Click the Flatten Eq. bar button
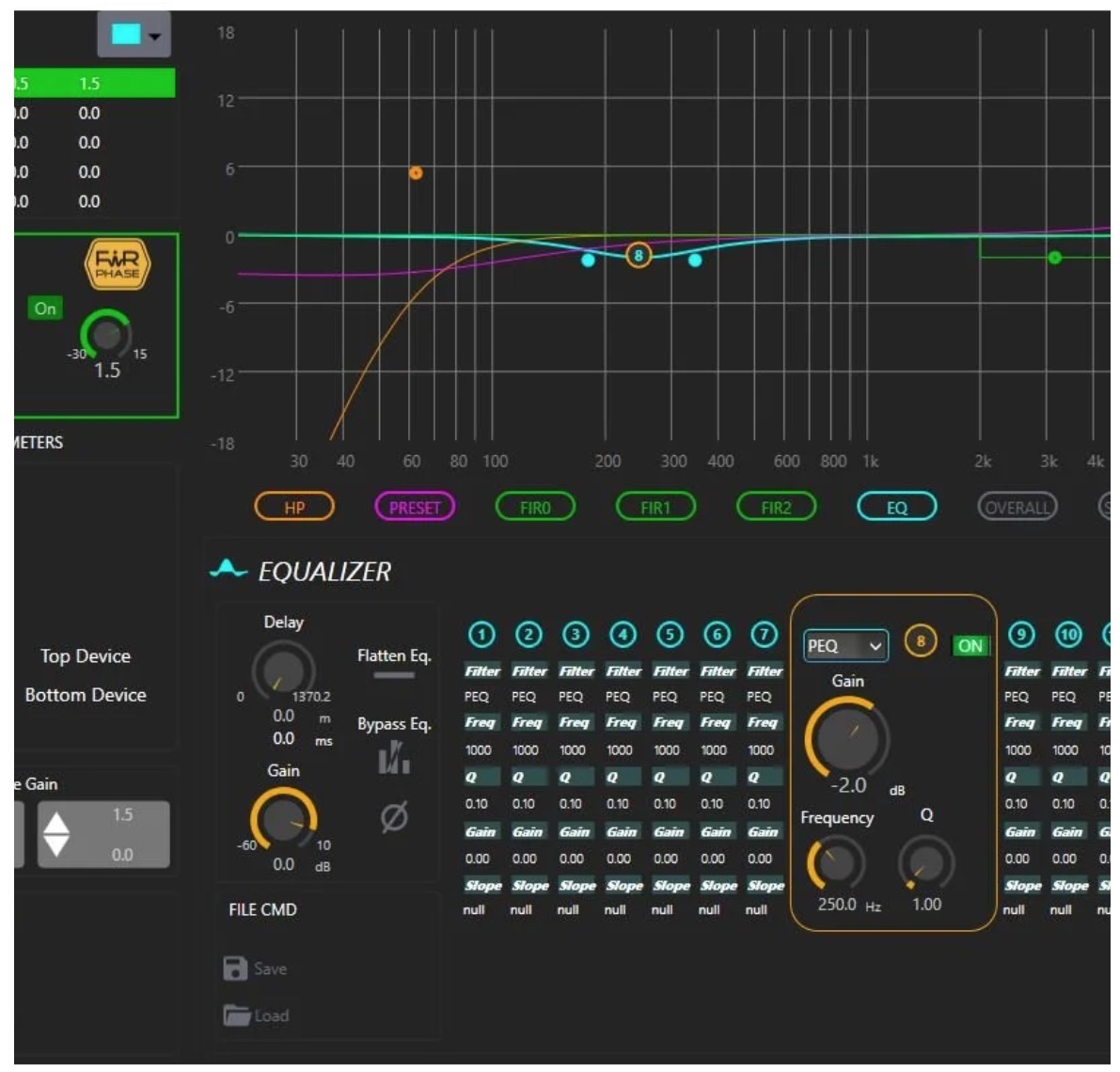Image resolution: width=1120 pixels, height=1072 pixels. tap(393, 675)
